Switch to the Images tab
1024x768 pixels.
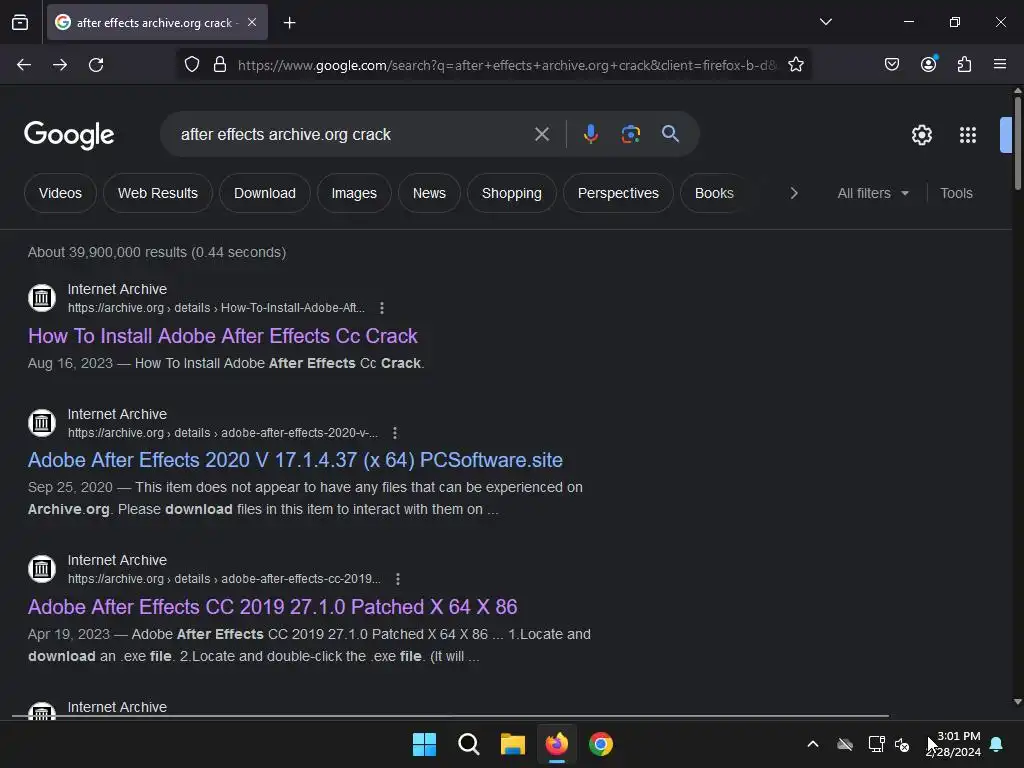pos(354,193)
